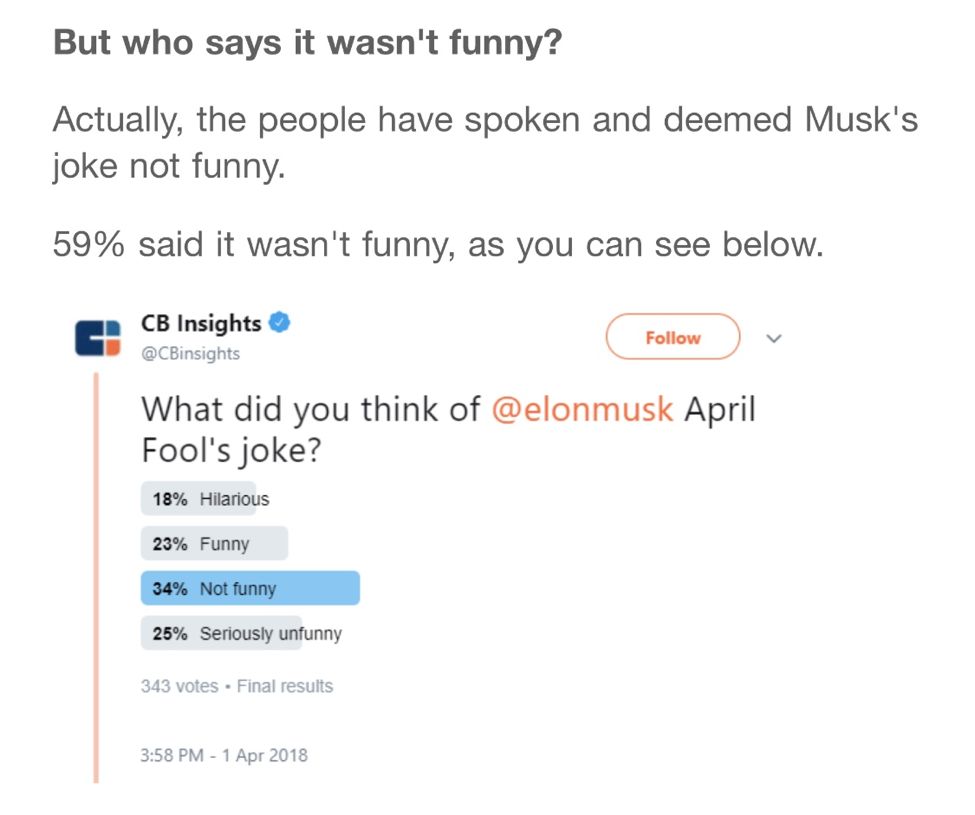Click the Fool's joke? tweet text line

[x=231, y=450]
